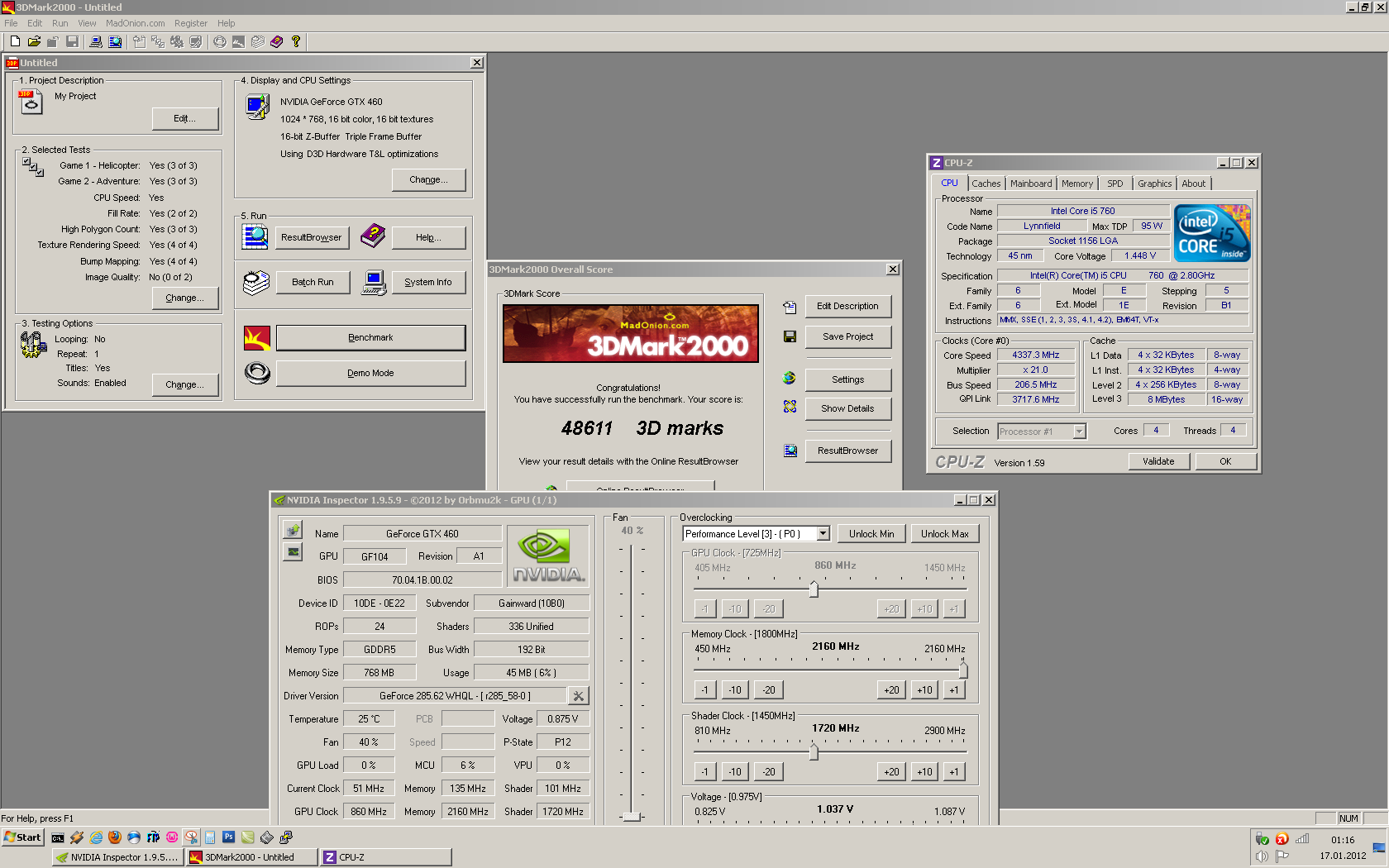Switch to the Mainboard tab in CPU-Z
The height and width of the screenshot is (868, 1389).
[1031, 184]
